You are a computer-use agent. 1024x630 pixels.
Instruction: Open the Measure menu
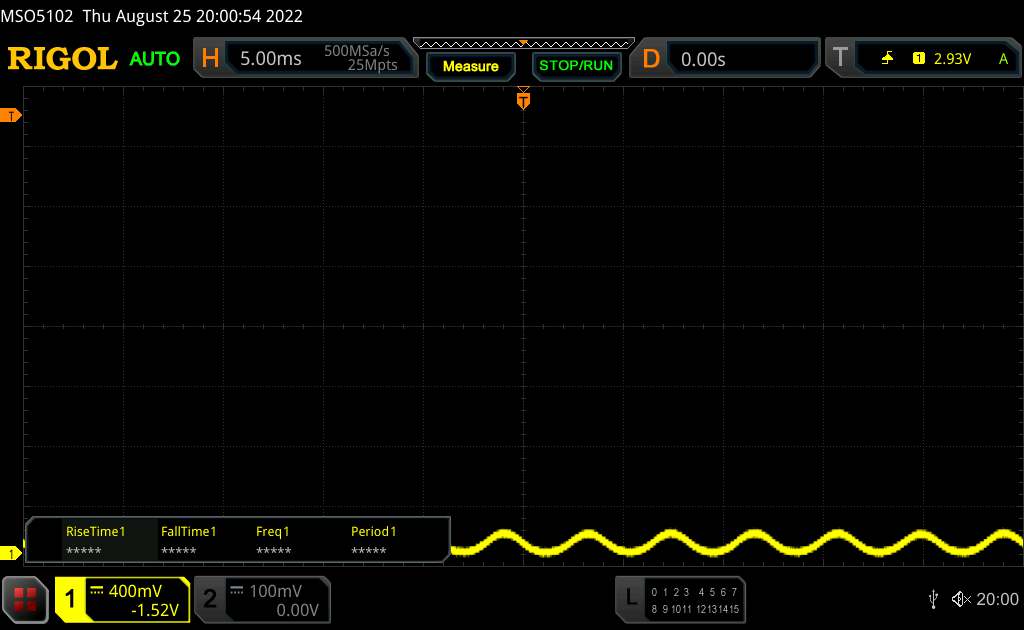pyautogui.click(x=470, y=66)
